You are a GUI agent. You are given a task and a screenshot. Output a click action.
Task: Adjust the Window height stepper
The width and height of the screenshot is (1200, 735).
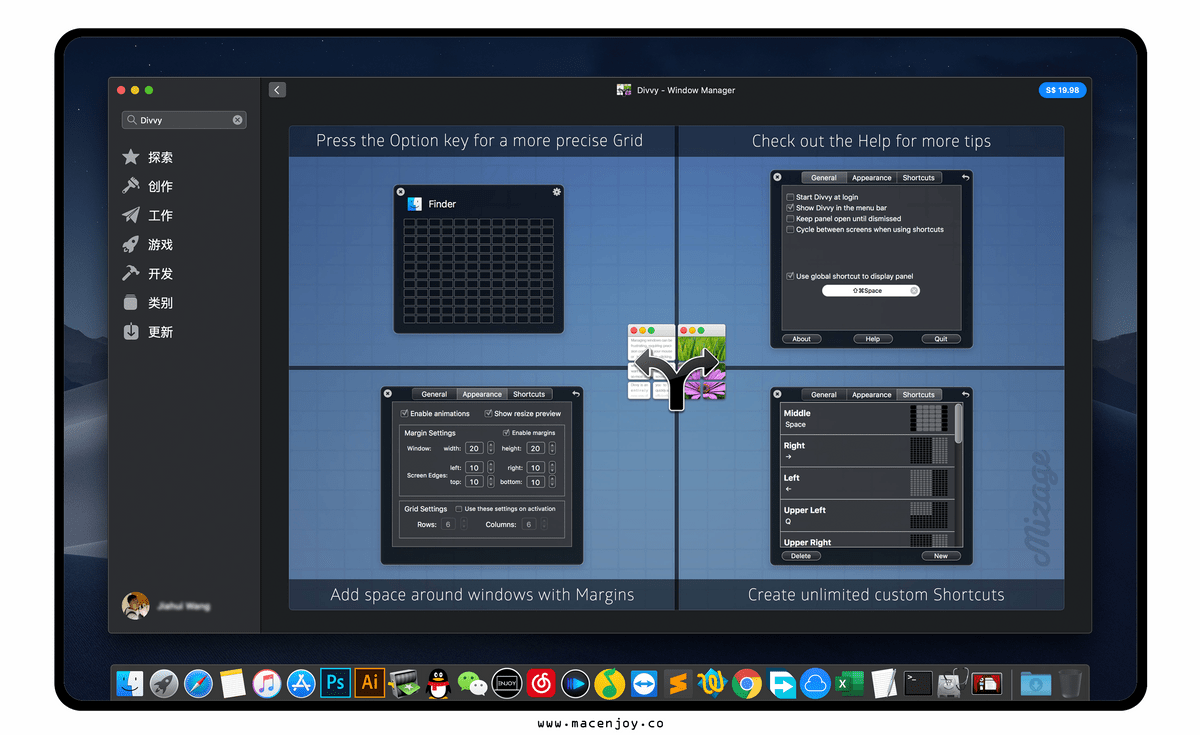[x=552, y=448]
